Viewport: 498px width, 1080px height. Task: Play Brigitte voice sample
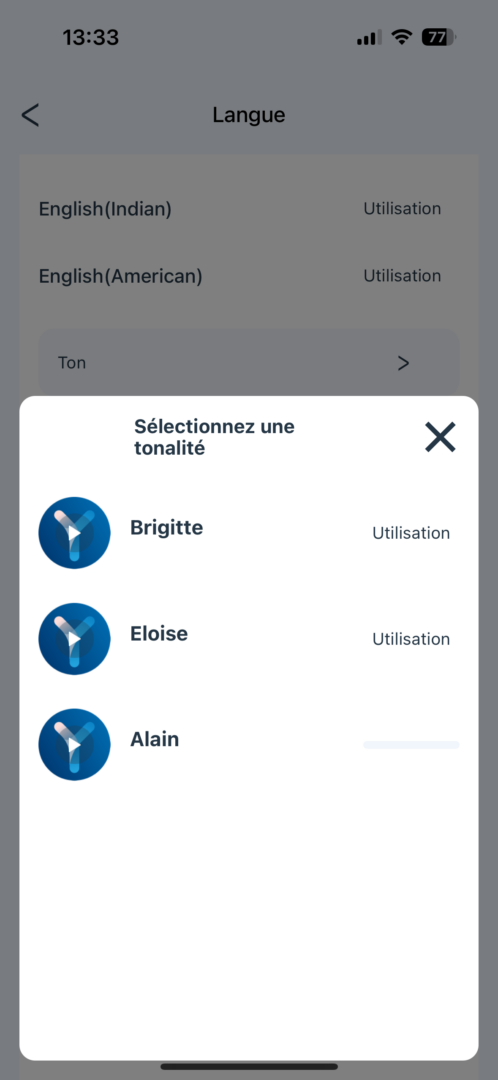tap(74, 532)
